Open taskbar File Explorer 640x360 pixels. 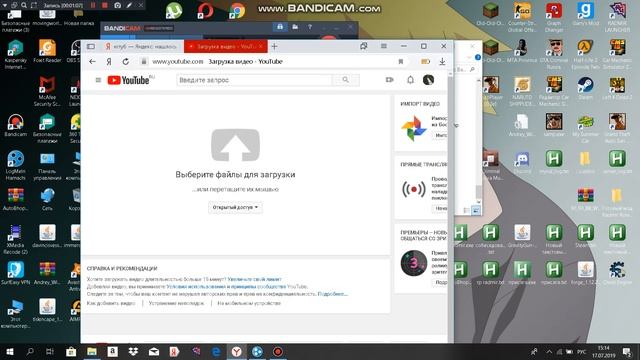(91, 351)
